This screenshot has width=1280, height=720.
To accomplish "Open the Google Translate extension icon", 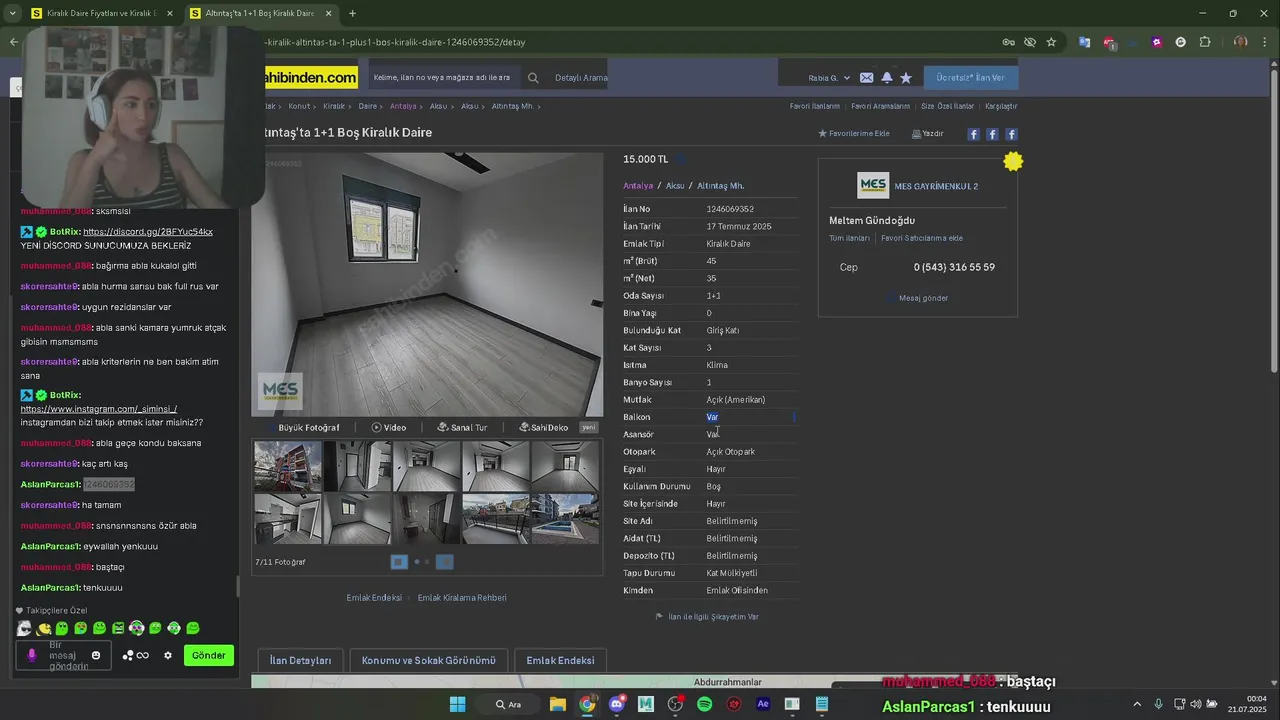I will 1084,42.
